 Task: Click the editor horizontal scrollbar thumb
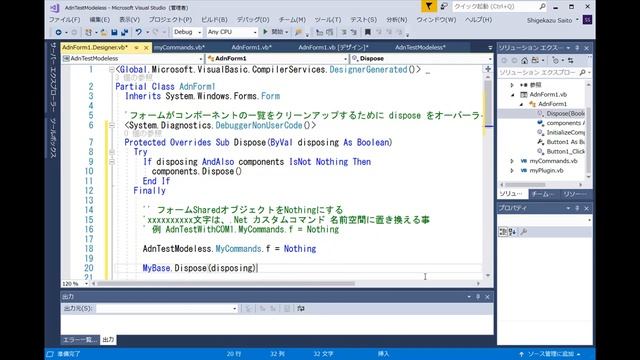(x=227, y=284)
